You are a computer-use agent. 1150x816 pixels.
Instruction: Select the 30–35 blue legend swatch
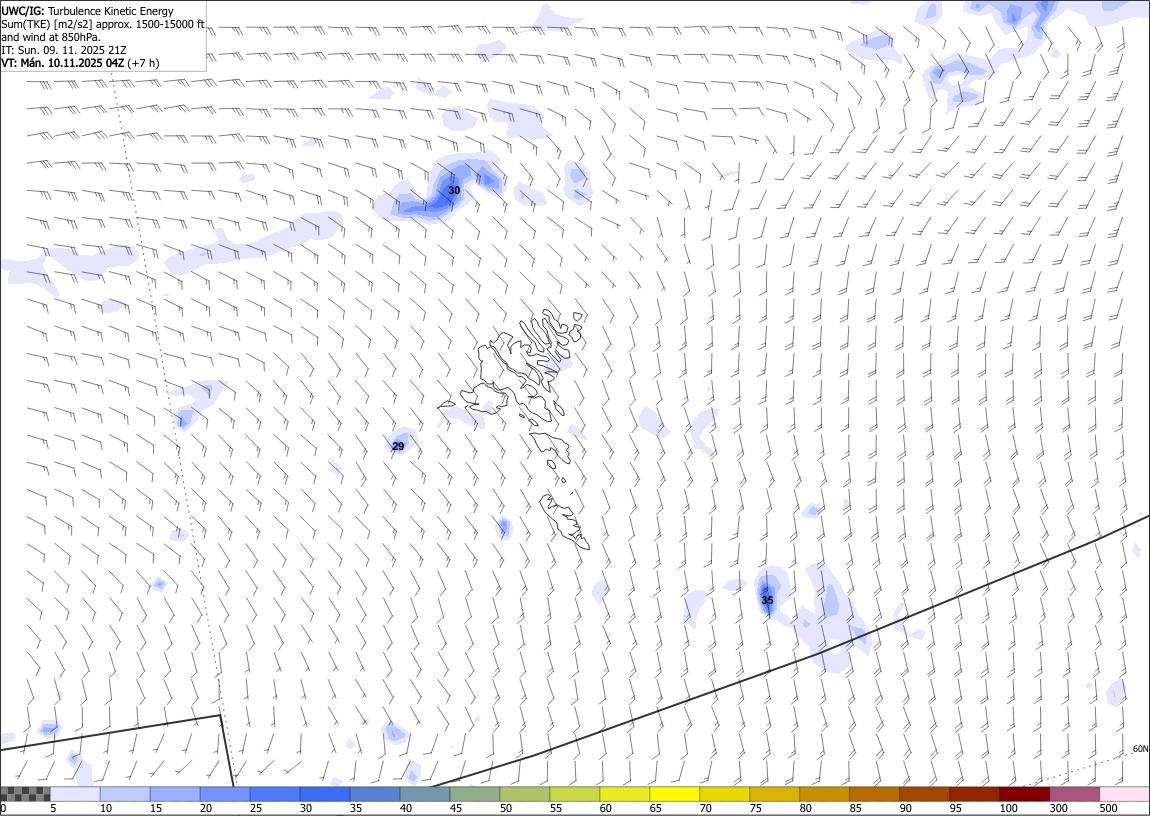coord(325,794)
